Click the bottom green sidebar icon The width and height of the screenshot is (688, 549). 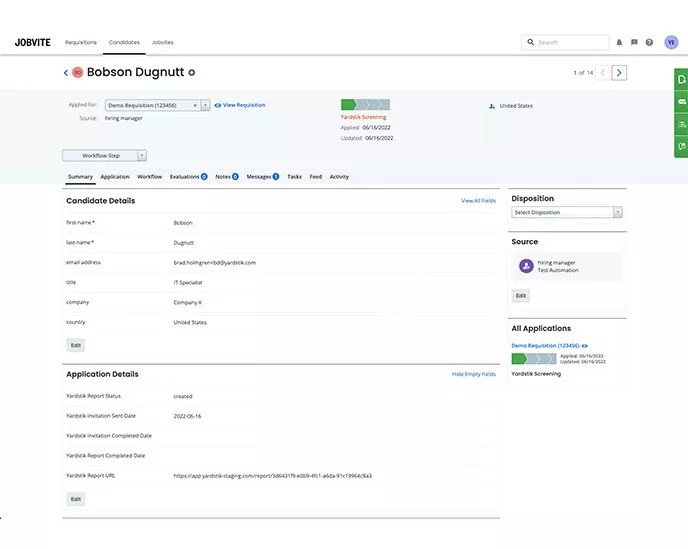click(x=681, y=147)
